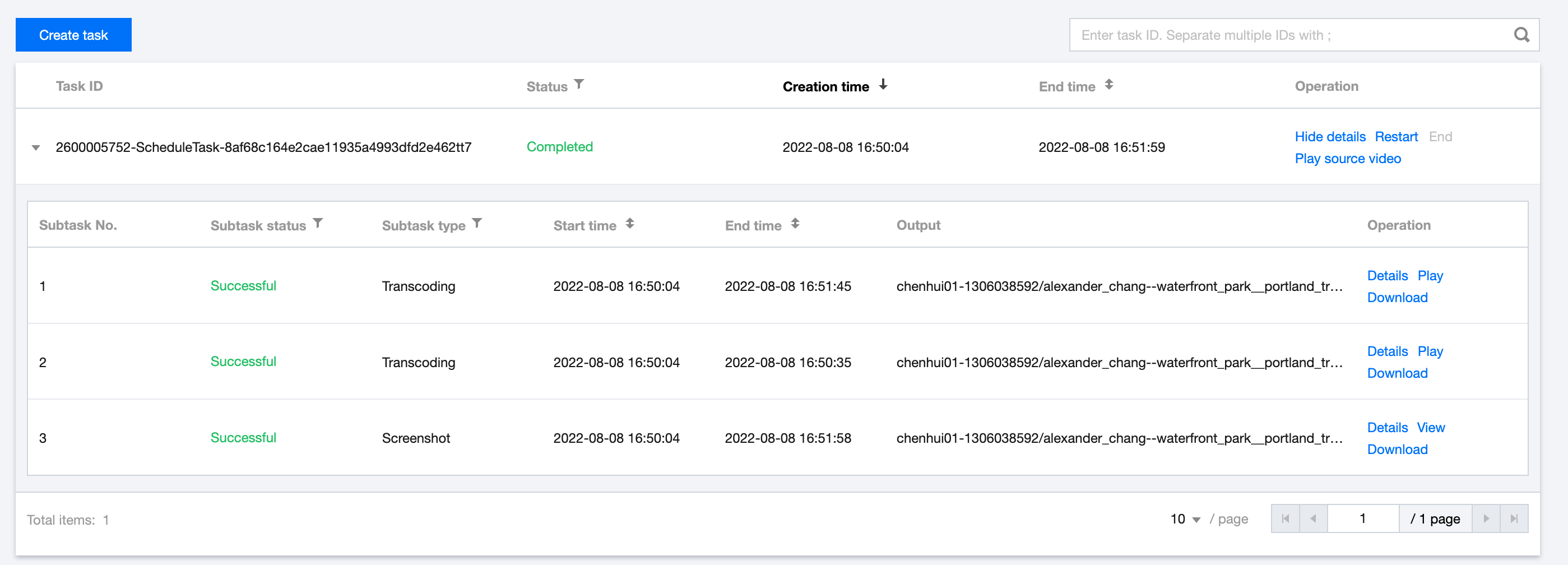Click the Creation time column header
The width and height of the screenshot is (1568, 565).
(825, 86)
